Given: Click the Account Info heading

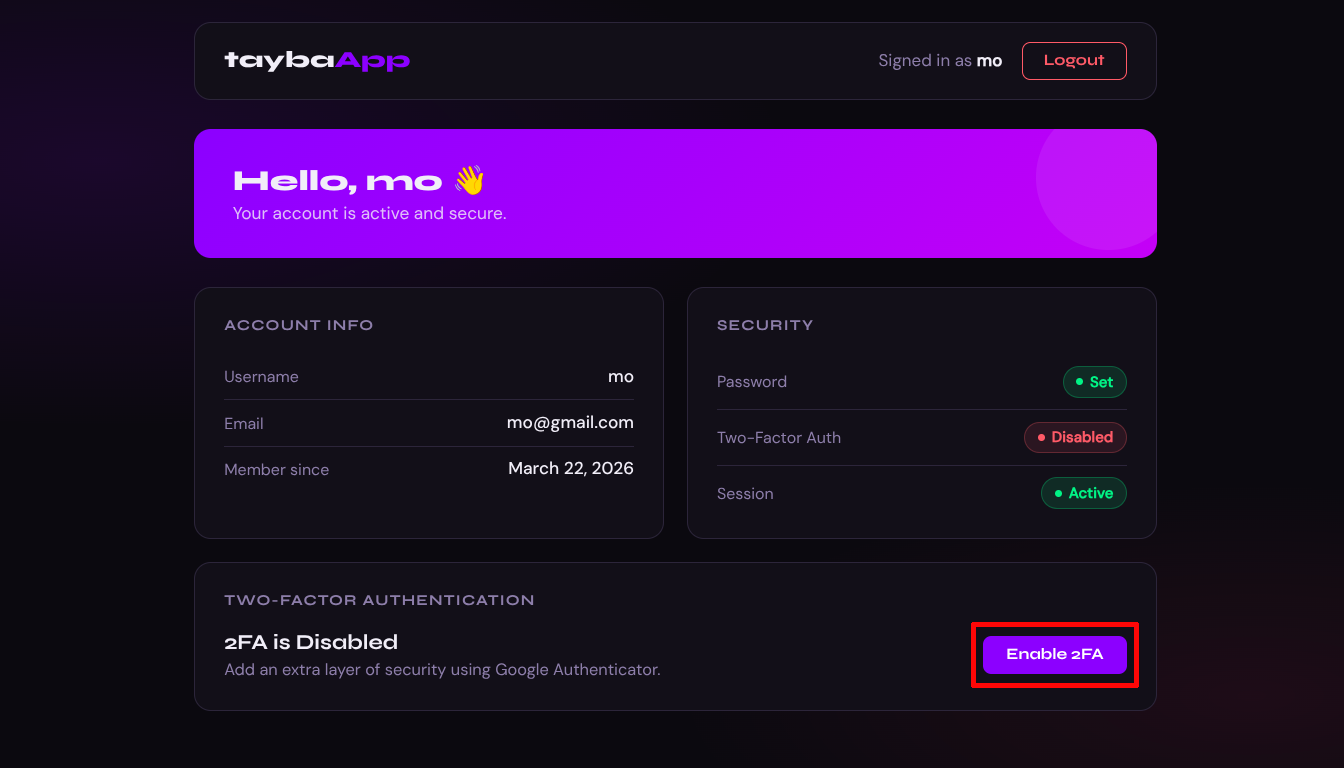Looking at the screenshot, I should click(x=298, y=325).
